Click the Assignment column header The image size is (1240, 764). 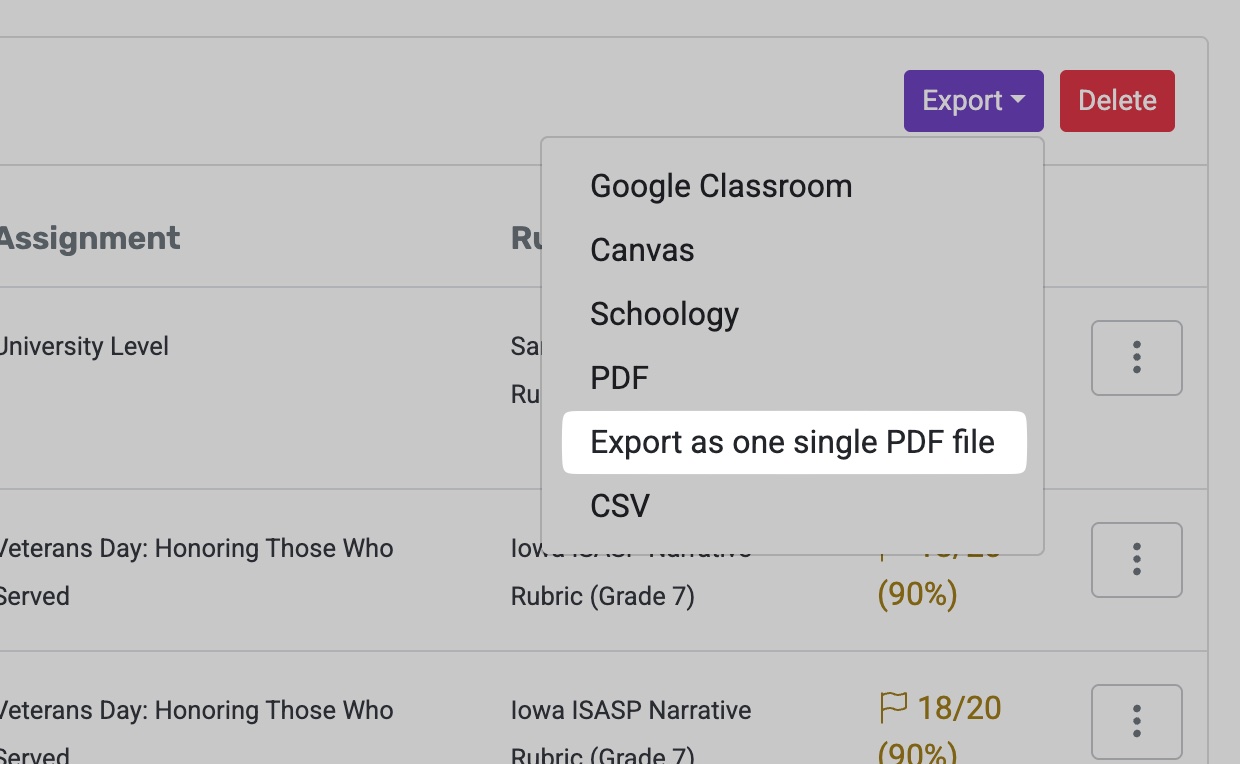click(x=88, y=238)
